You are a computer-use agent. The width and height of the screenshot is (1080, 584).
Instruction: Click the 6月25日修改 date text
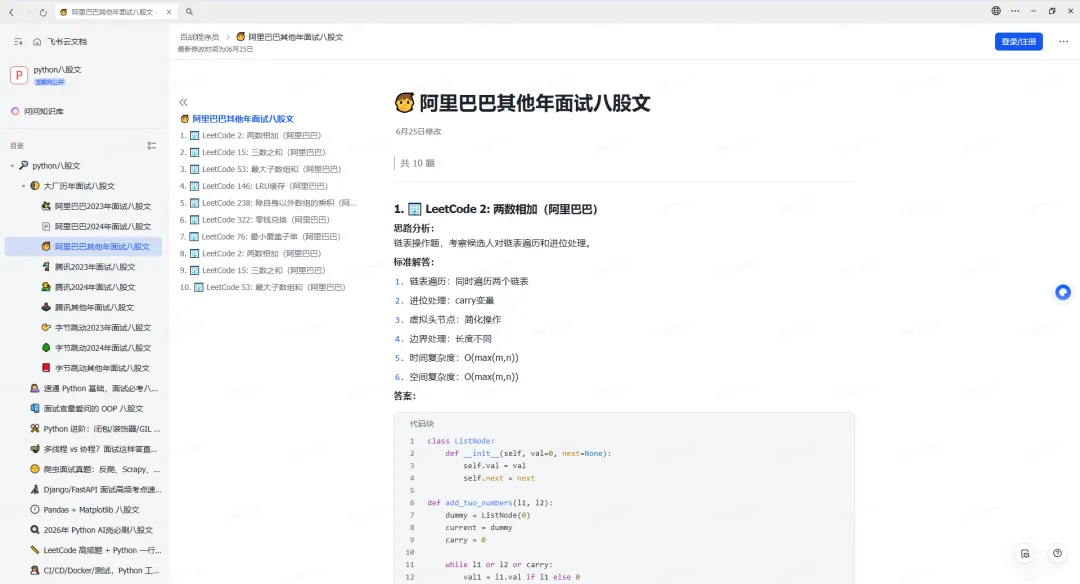pos(418,132)
